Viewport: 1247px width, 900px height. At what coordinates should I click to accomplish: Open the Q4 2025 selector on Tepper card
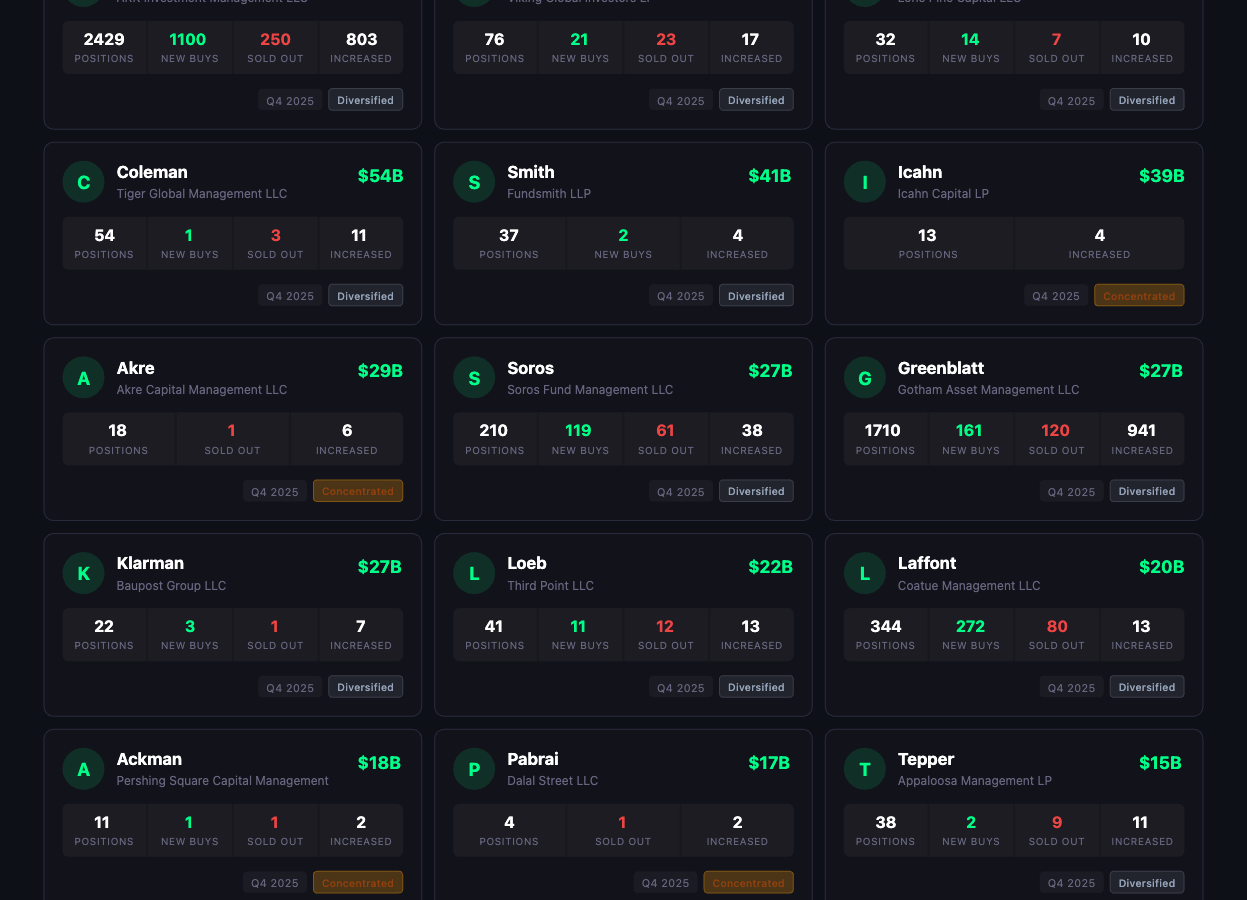click(1071, 883)
